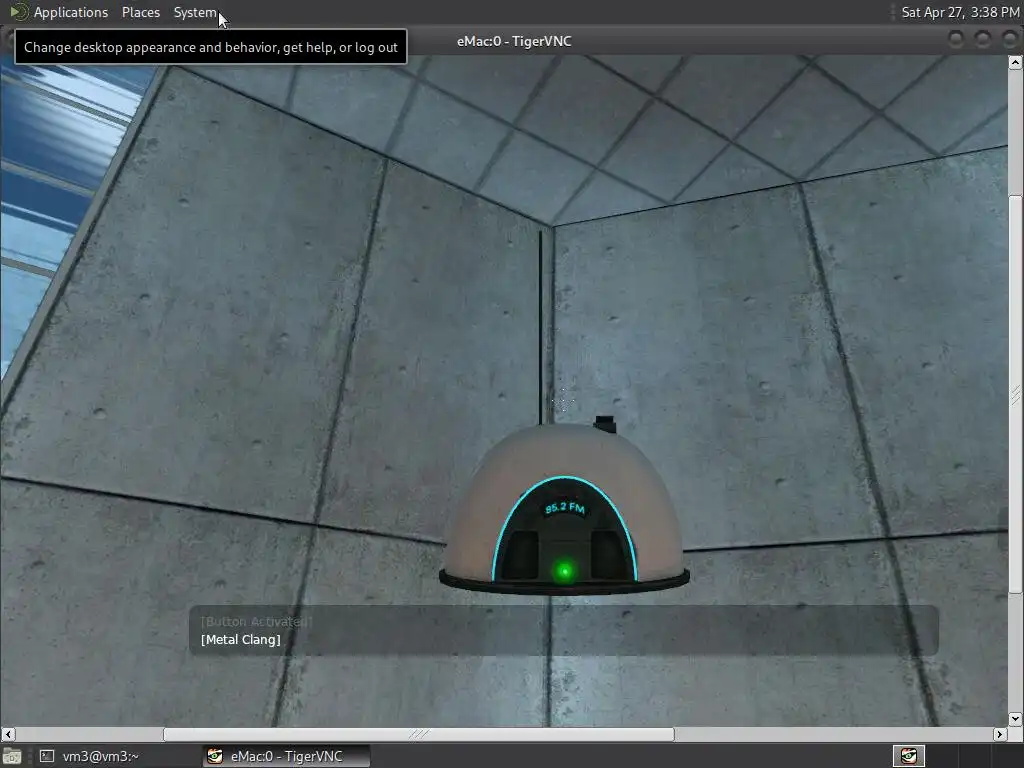The height and width of the screenshot is (768, 1024).
Task: Close the eMac:0 - TigerVNC window
Action: pos(1010,40)
